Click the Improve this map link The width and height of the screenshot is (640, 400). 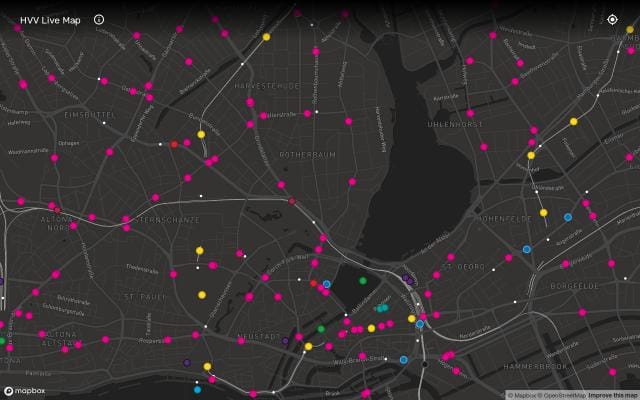613,395
